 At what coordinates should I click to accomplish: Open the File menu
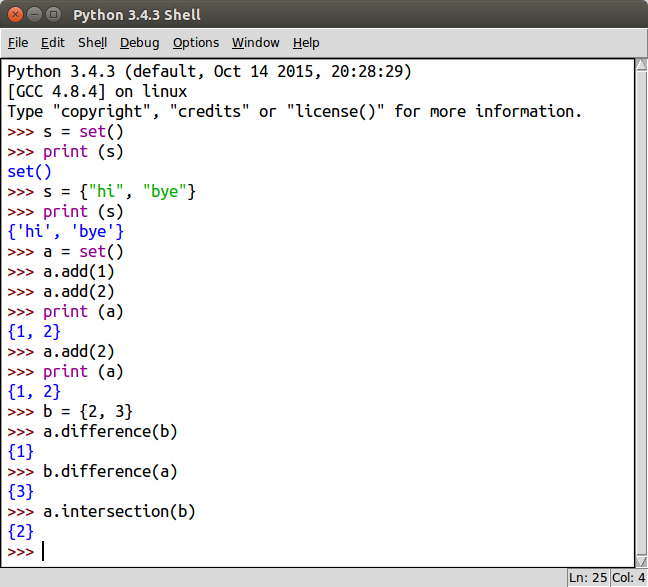click(x=19, y=42)
